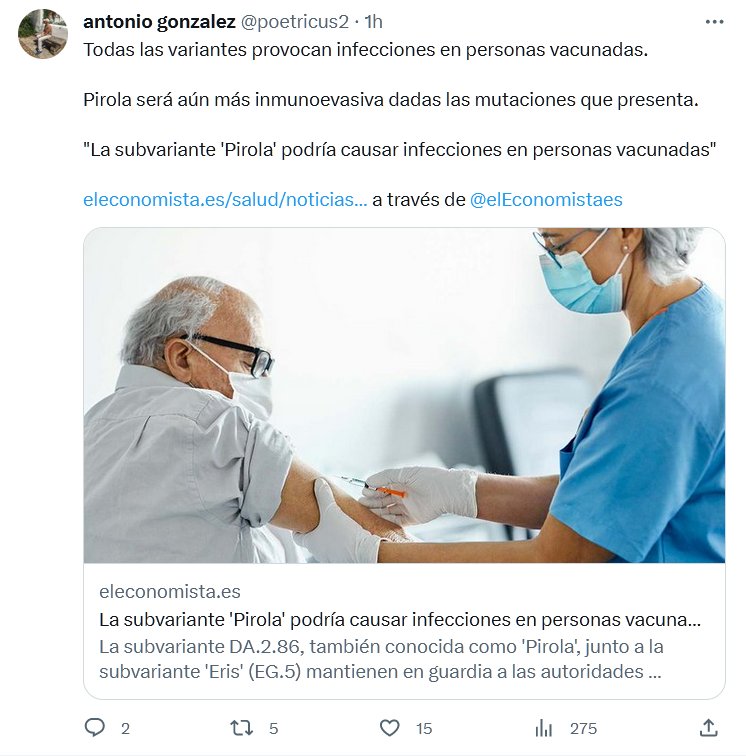Open the @elEconomistaes mention
Image resolution: width=746 pixels, height=756 pixels.
[546, 200]
